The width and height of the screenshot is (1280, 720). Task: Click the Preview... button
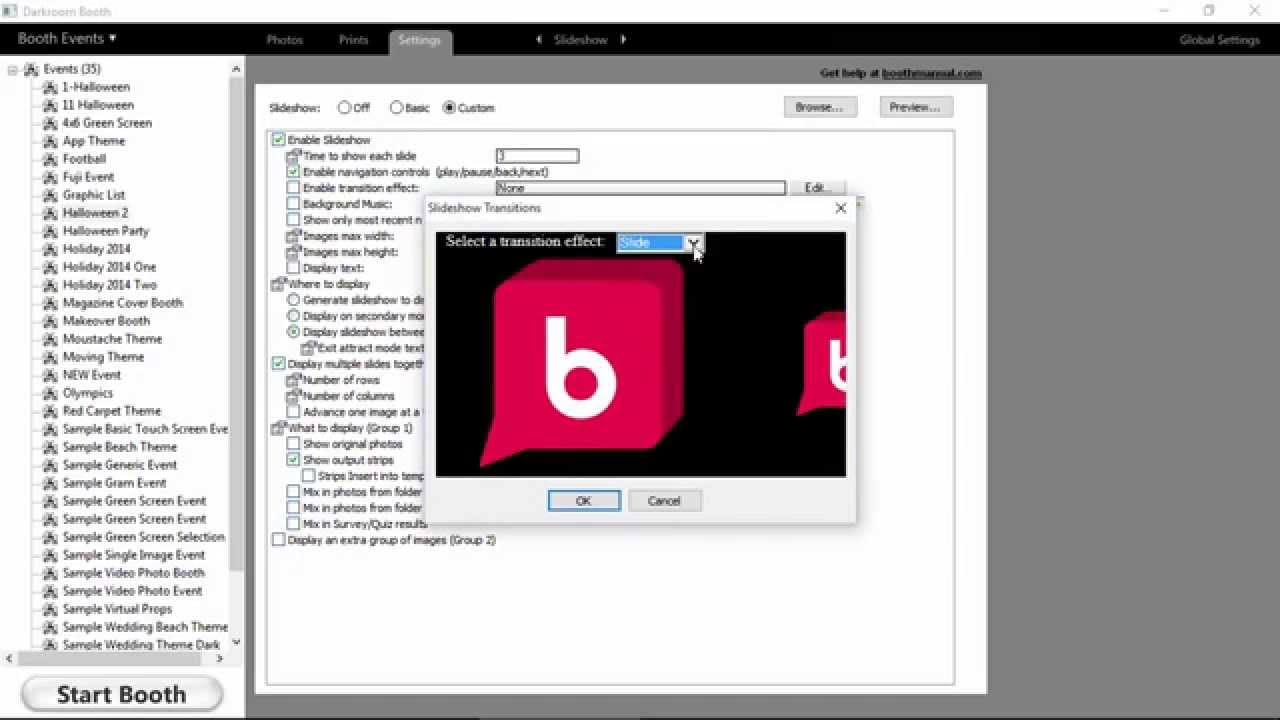pyautogui.click(x=915, y=107)
